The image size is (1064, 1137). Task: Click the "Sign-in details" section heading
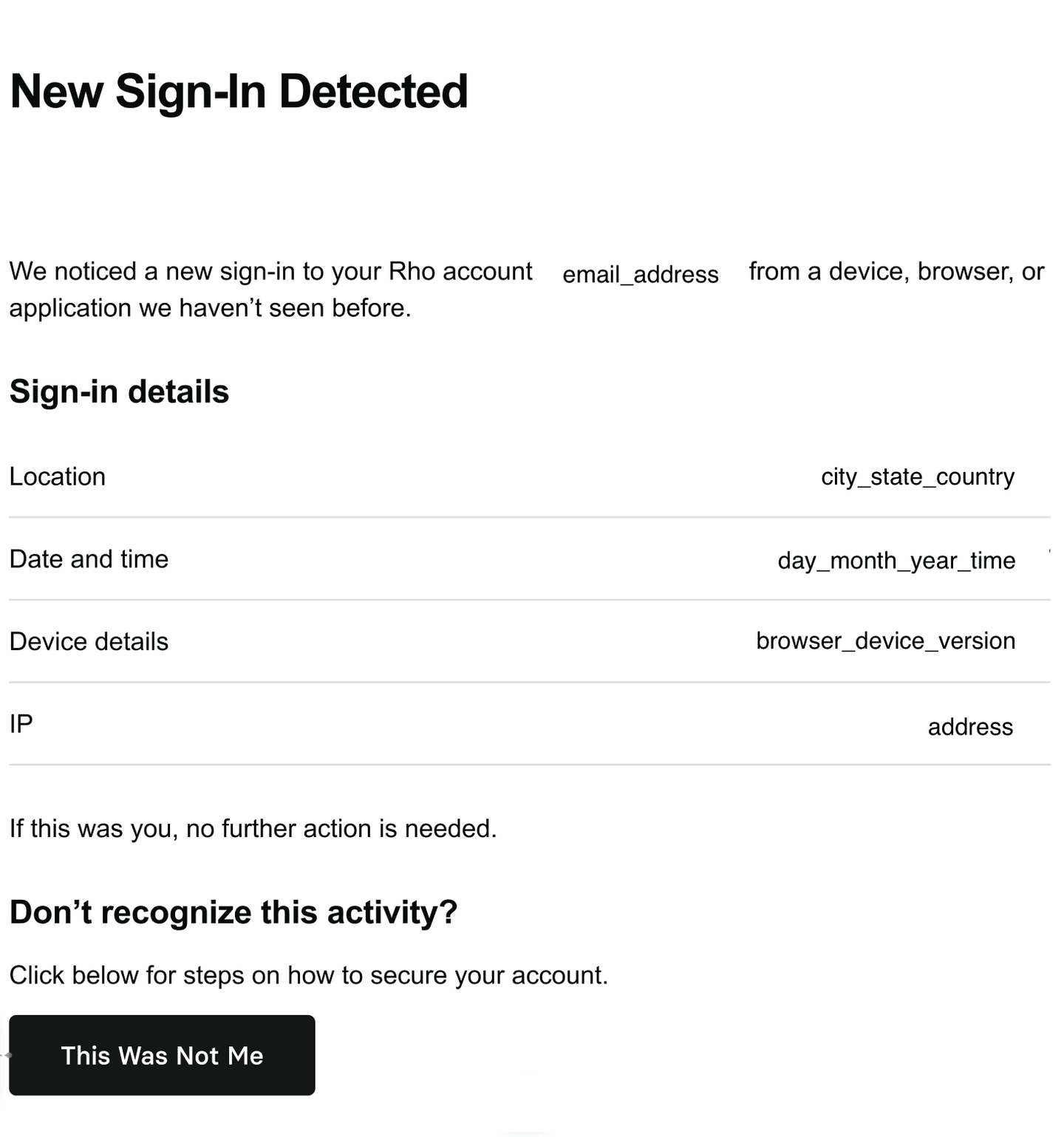[119, 392]
